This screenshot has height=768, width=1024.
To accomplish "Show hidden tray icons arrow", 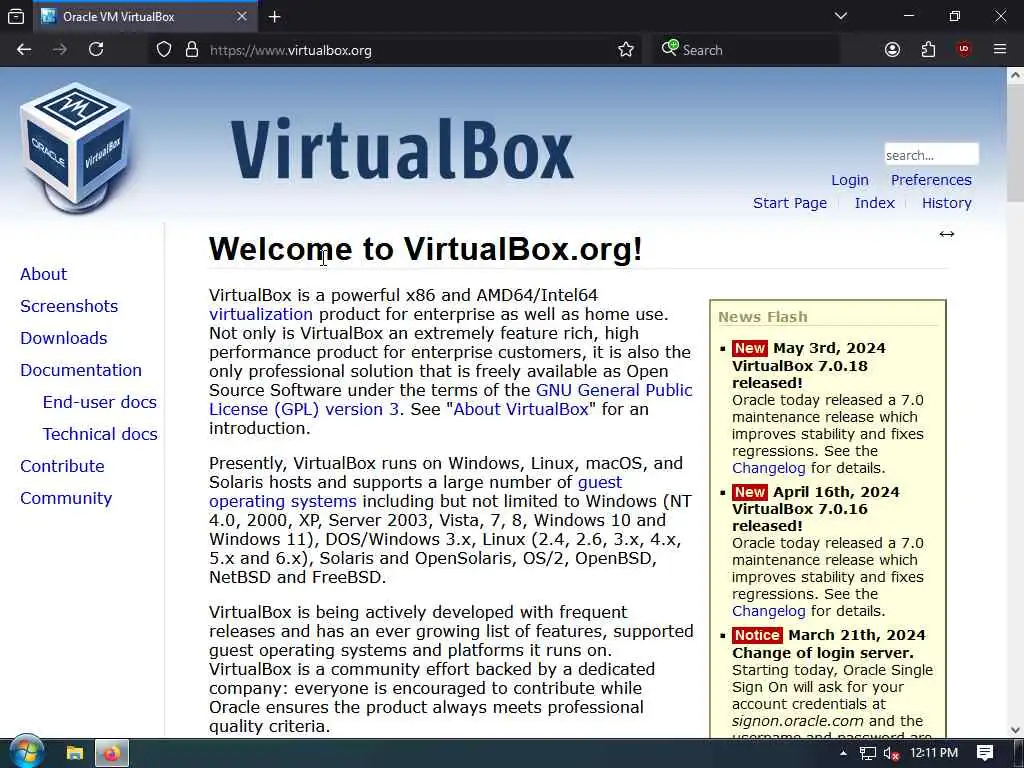I will point(843,753).
